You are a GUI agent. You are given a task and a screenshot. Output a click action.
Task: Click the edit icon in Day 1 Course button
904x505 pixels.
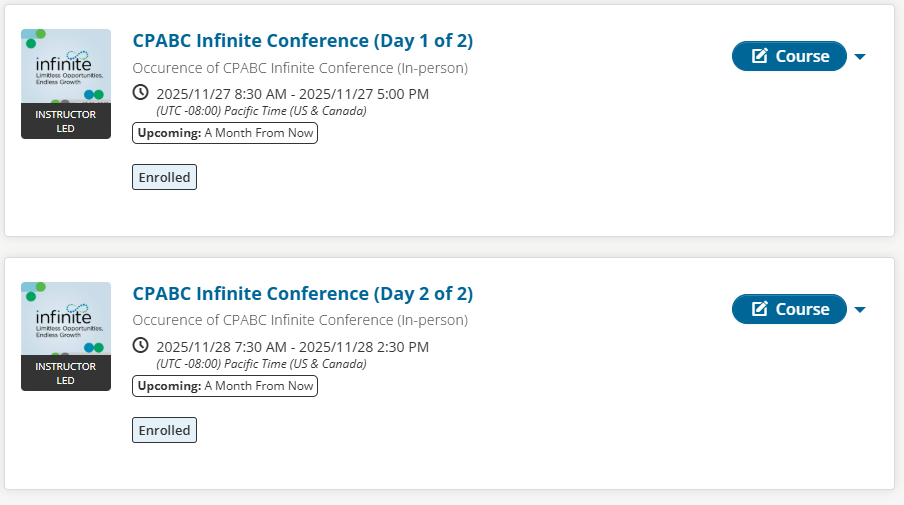[x=760, y=56]
